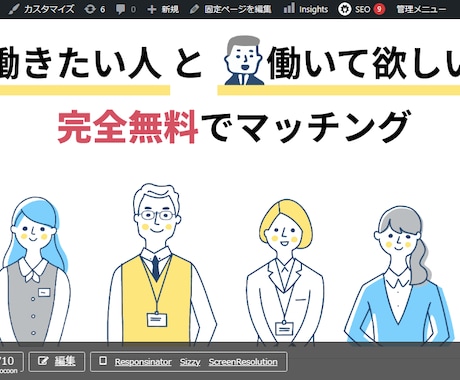Click the でマッチング headline text
The image size is (460, 380).
coord(305,127)
